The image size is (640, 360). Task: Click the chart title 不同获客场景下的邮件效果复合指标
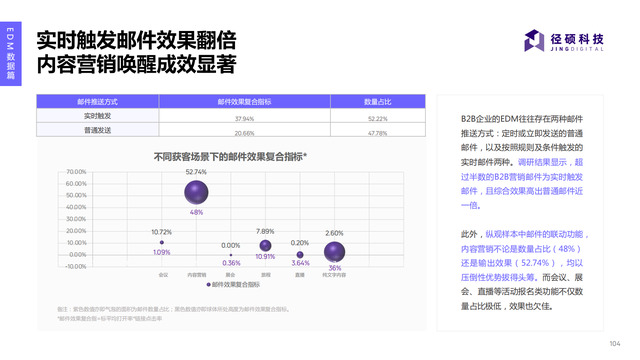(230, 157)
